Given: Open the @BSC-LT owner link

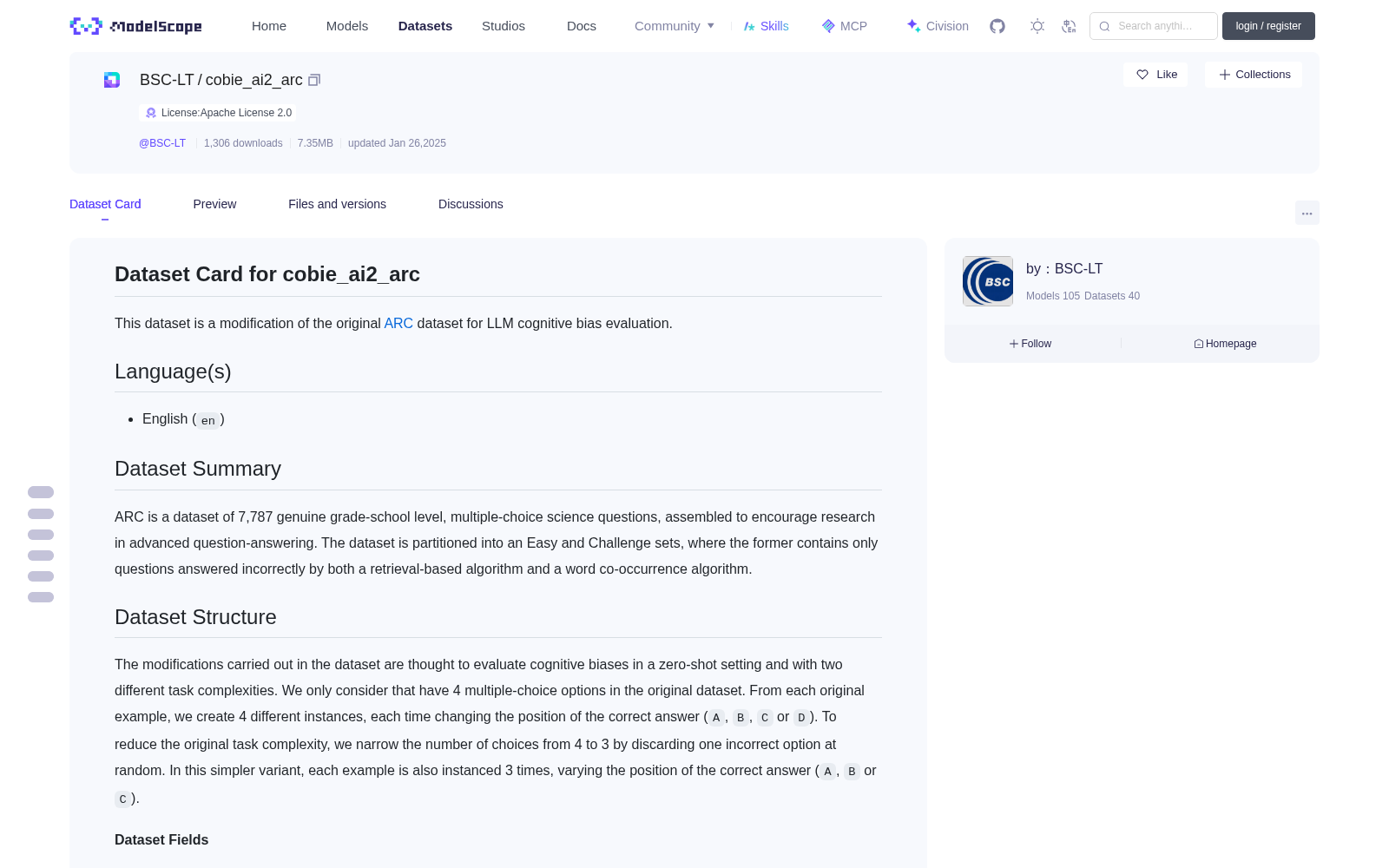Looking at the screenshot, I should (x=162, y=143).
